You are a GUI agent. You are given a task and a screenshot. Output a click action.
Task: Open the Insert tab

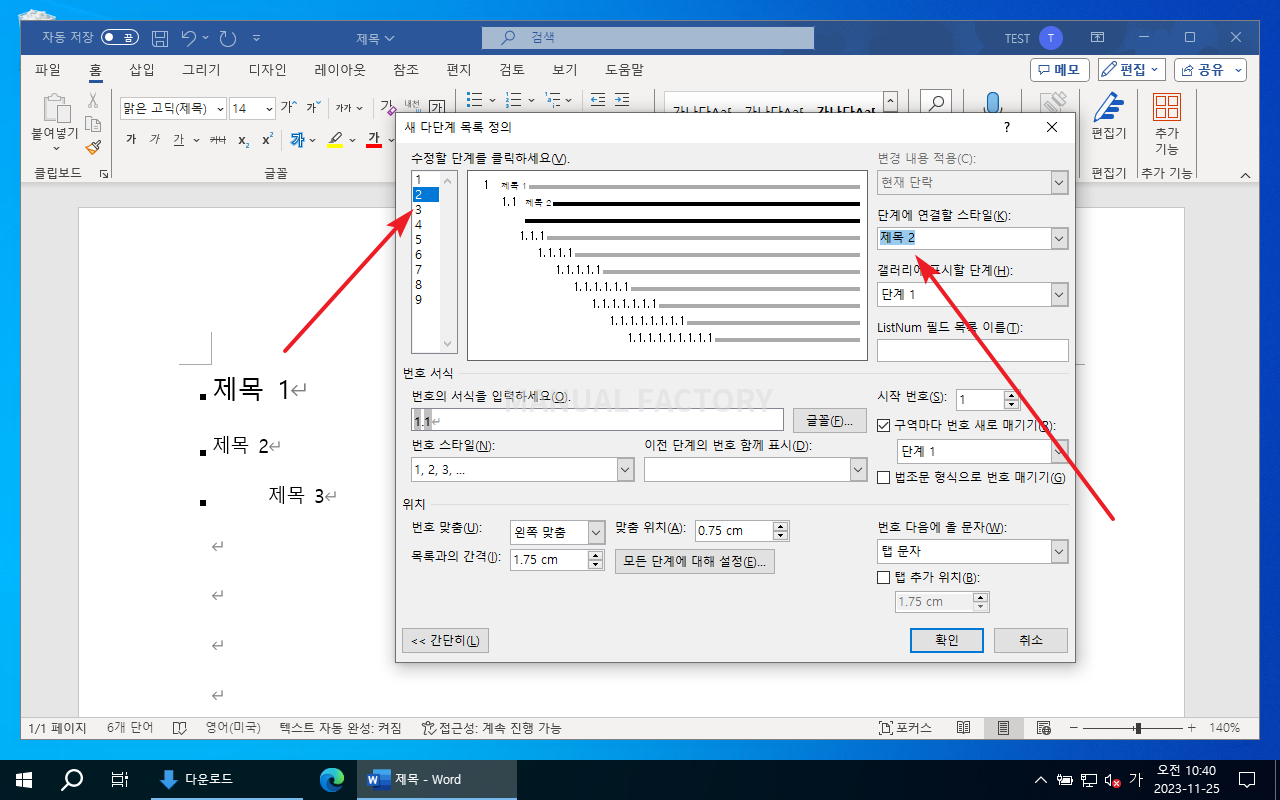142,70
